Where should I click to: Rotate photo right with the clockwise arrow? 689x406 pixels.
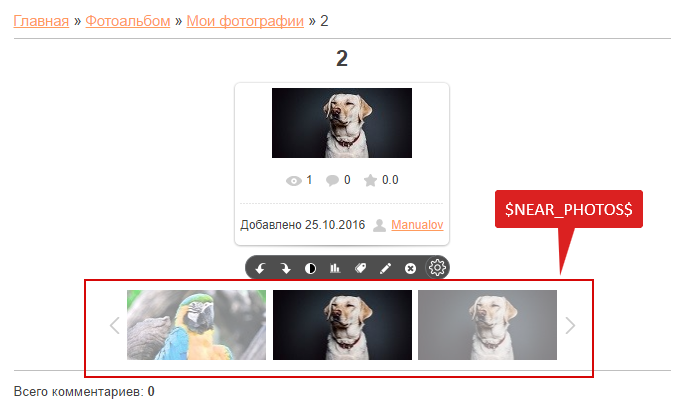[x=286, y=268]
